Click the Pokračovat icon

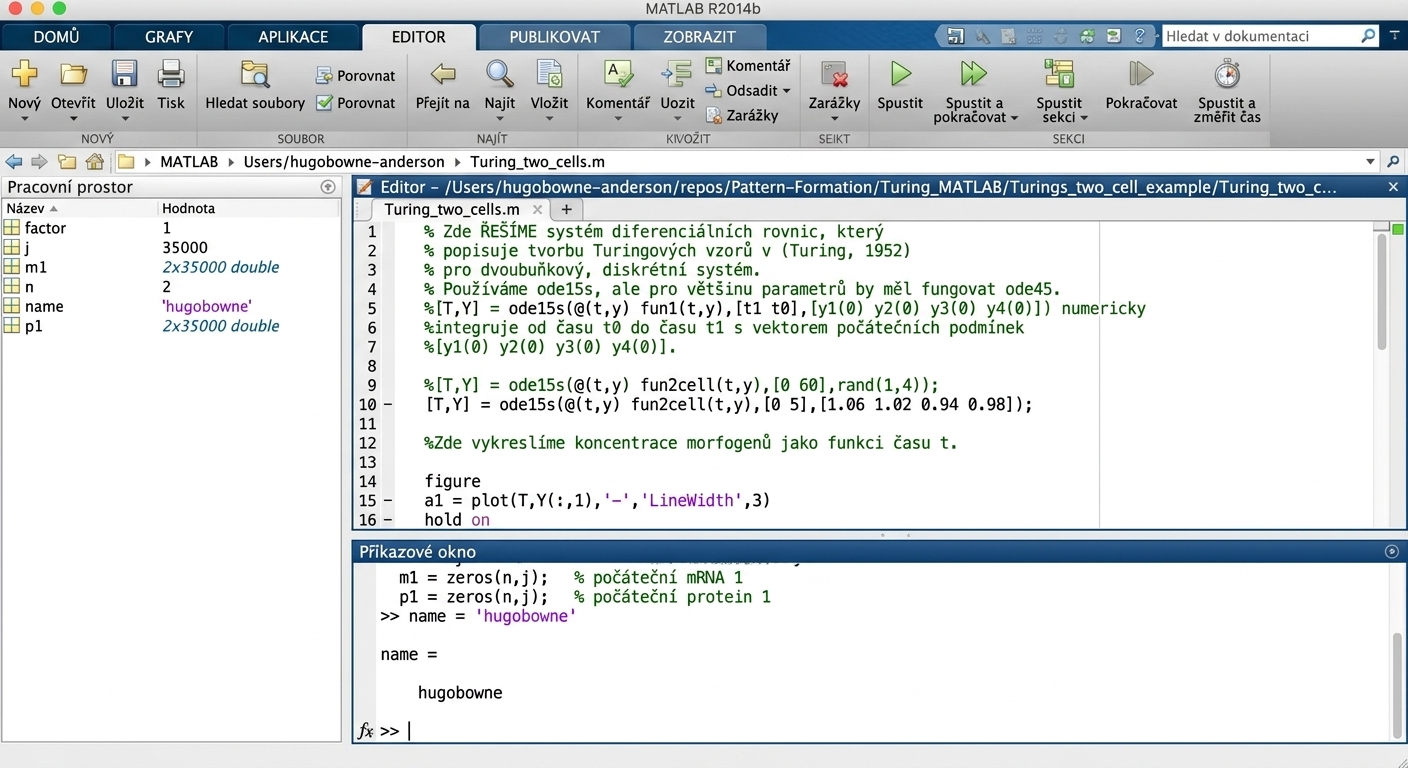(1141, 74)
